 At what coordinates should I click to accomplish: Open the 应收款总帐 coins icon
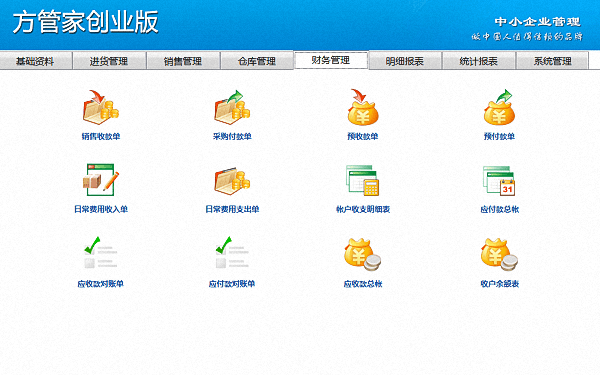pos(363,254)
